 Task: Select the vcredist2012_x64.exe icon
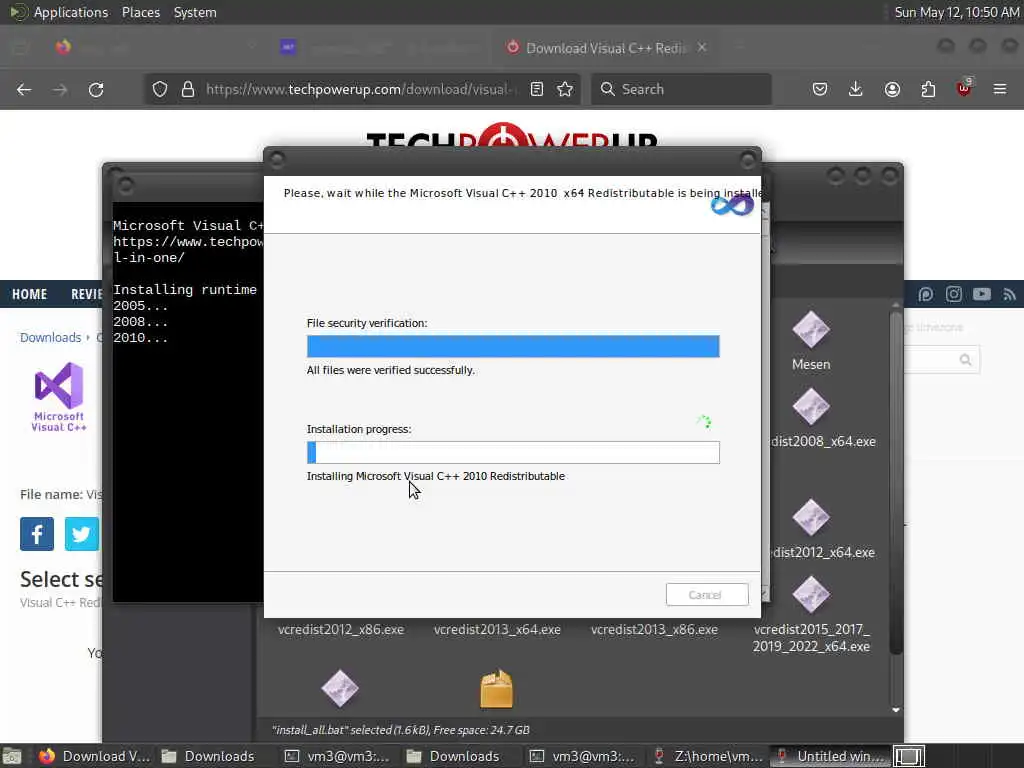[811, 517]
